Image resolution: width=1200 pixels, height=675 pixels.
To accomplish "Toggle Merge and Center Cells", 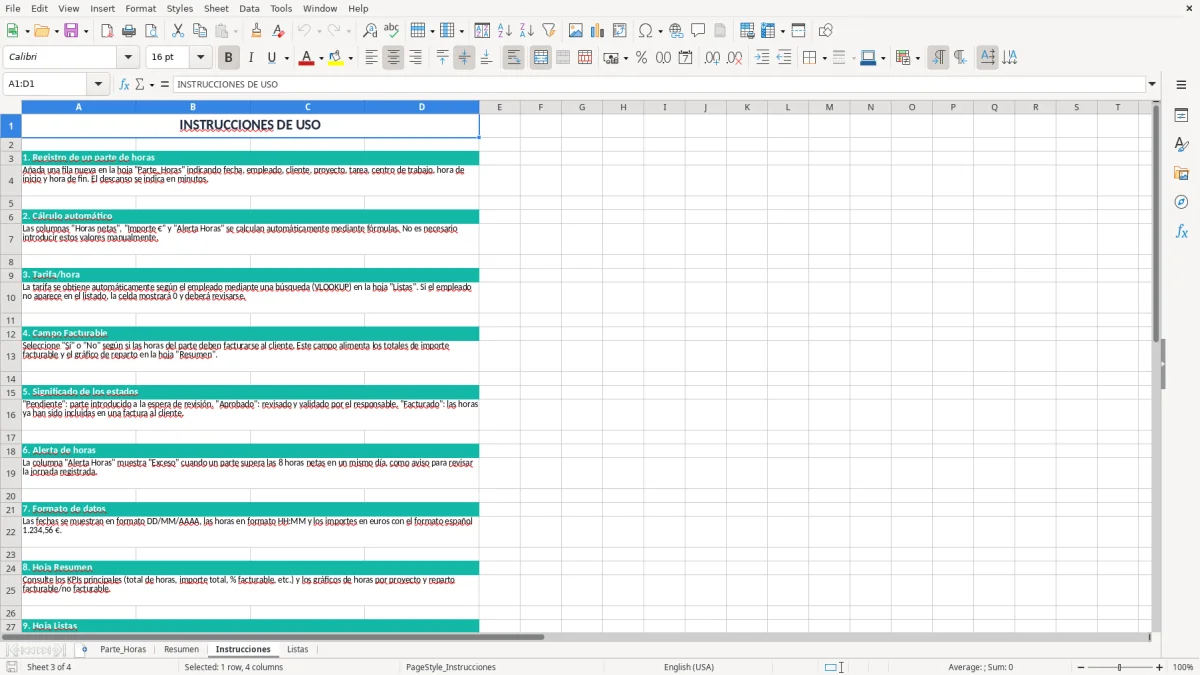I will pos(541,58).
